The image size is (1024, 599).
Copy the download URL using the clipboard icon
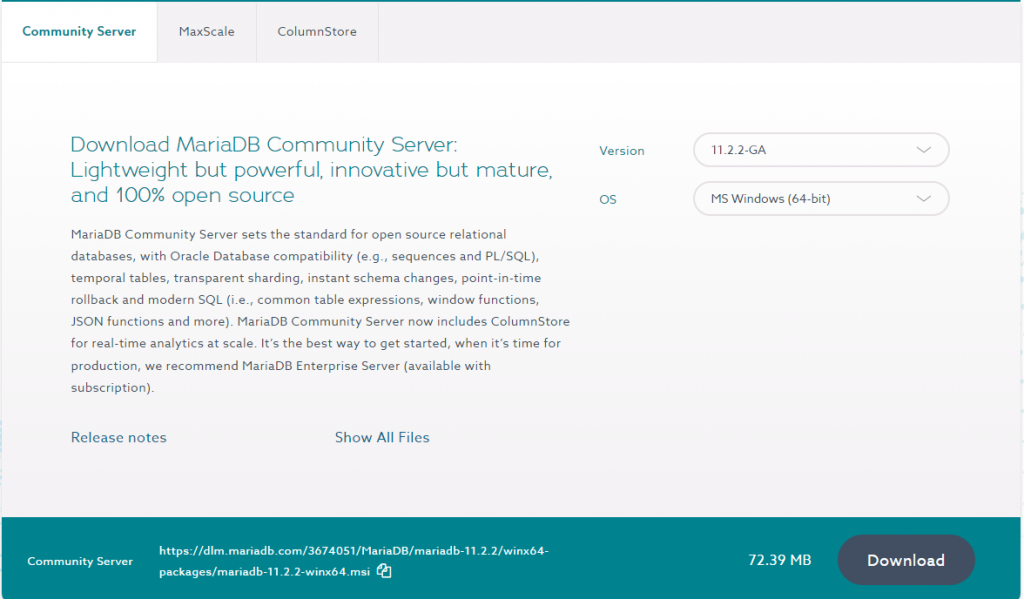384,571
